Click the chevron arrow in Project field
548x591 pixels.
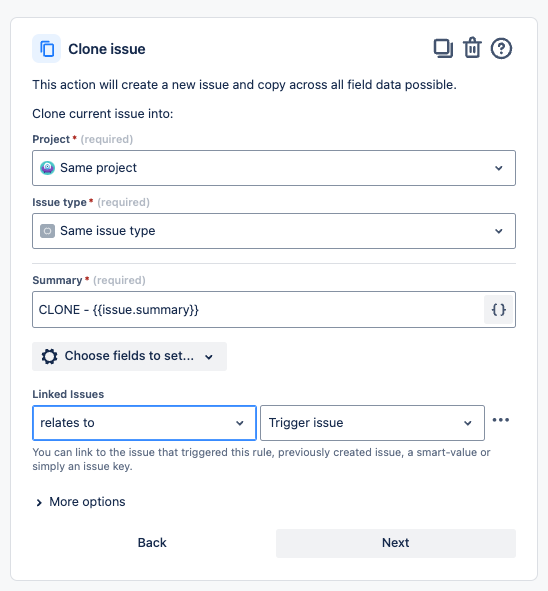point(499,168)
